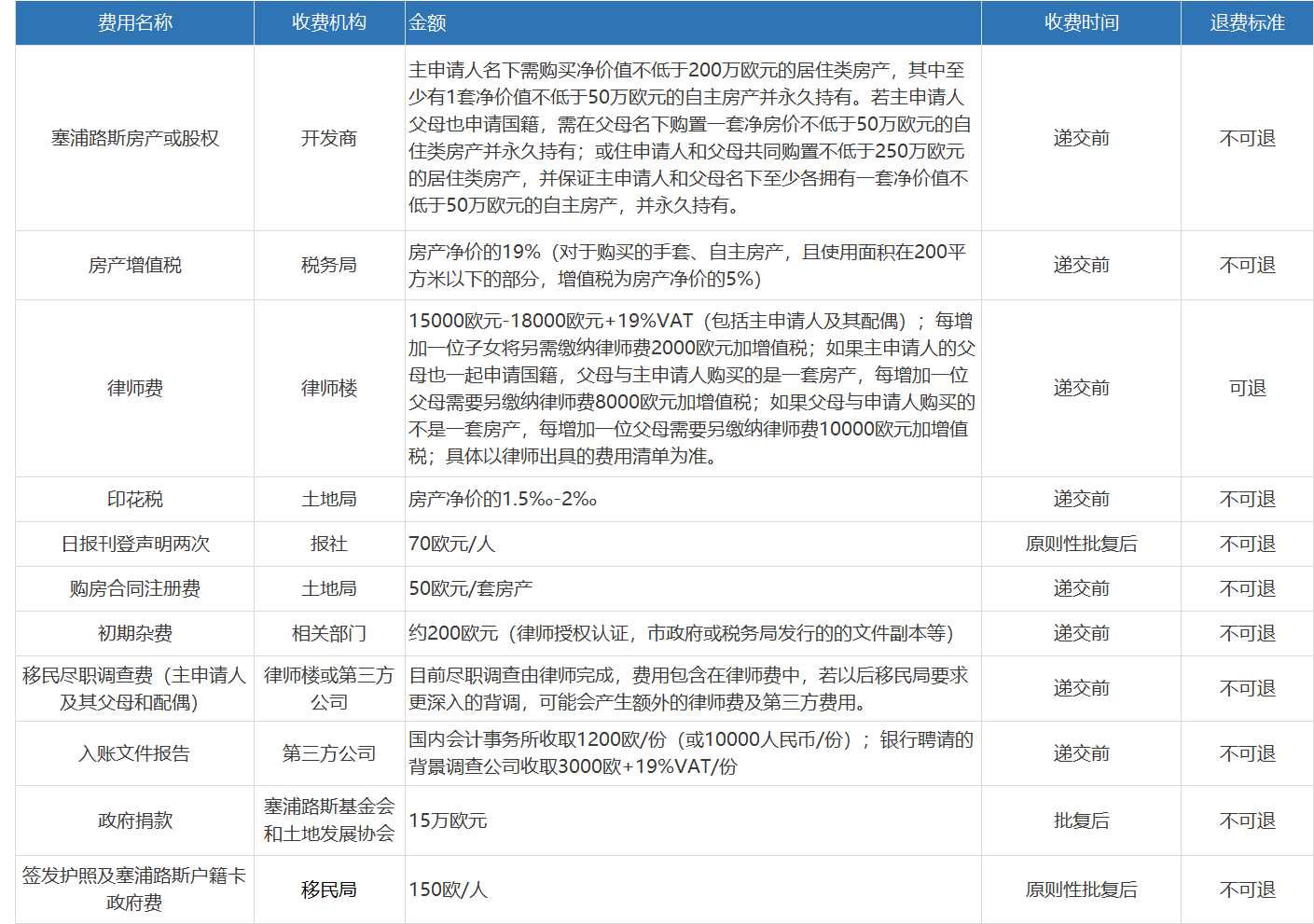This screenshot has width=1314, height=924.
Task: Click the 律师费 fee name cell
Action: 135,388
